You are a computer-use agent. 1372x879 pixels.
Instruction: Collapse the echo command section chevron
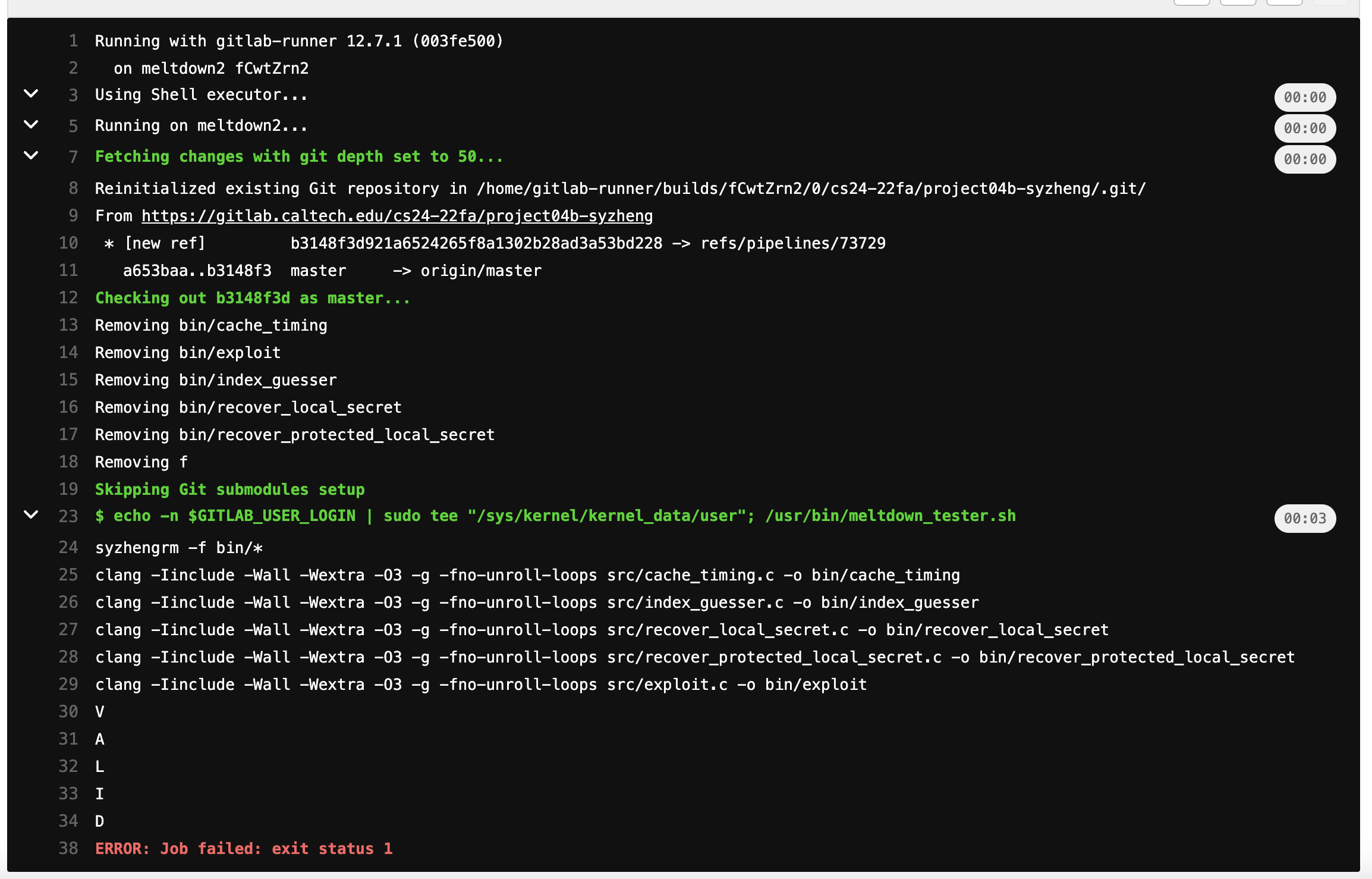click(31, 515)
